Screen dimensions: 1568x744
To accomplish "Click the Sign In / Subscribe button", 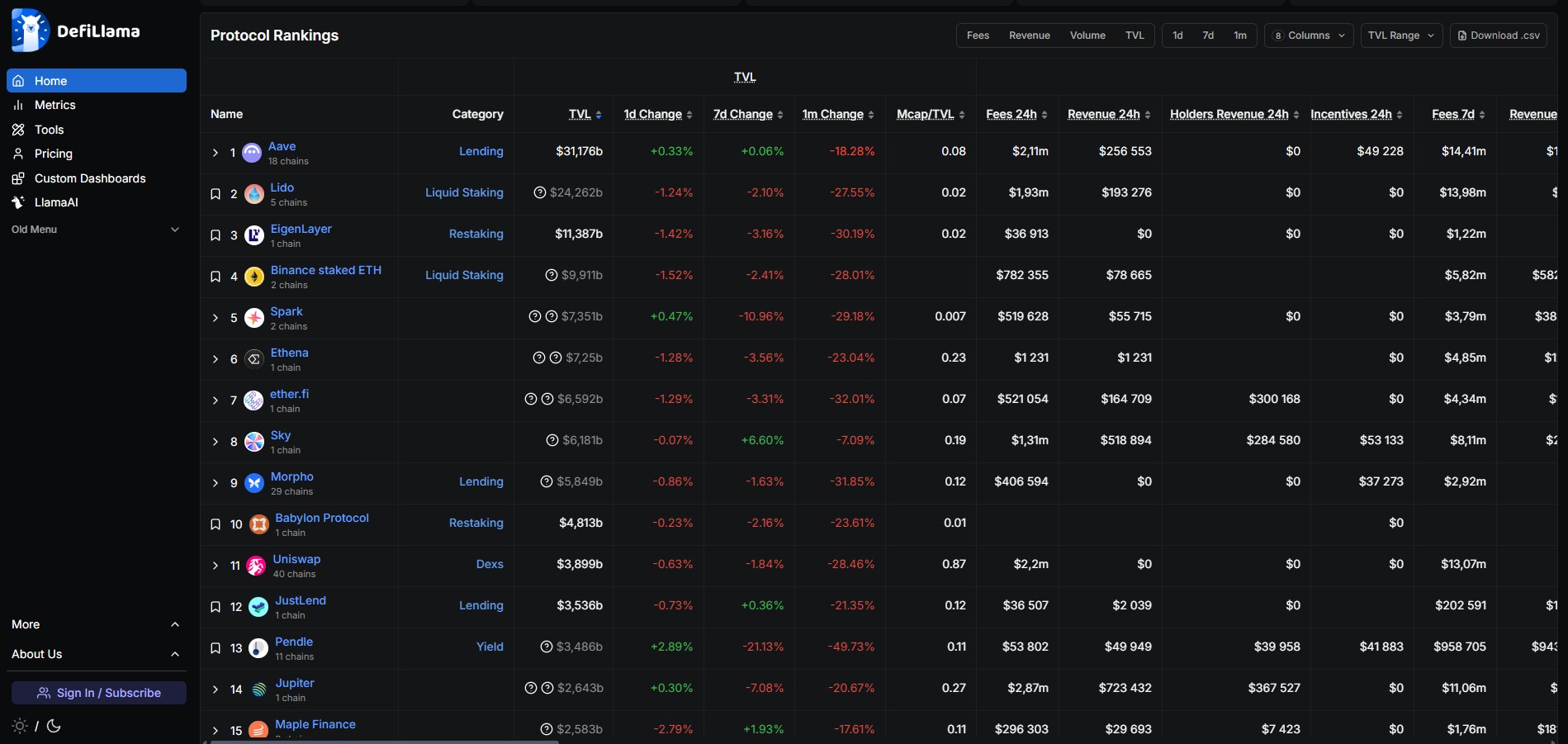I will click(98, 693).
